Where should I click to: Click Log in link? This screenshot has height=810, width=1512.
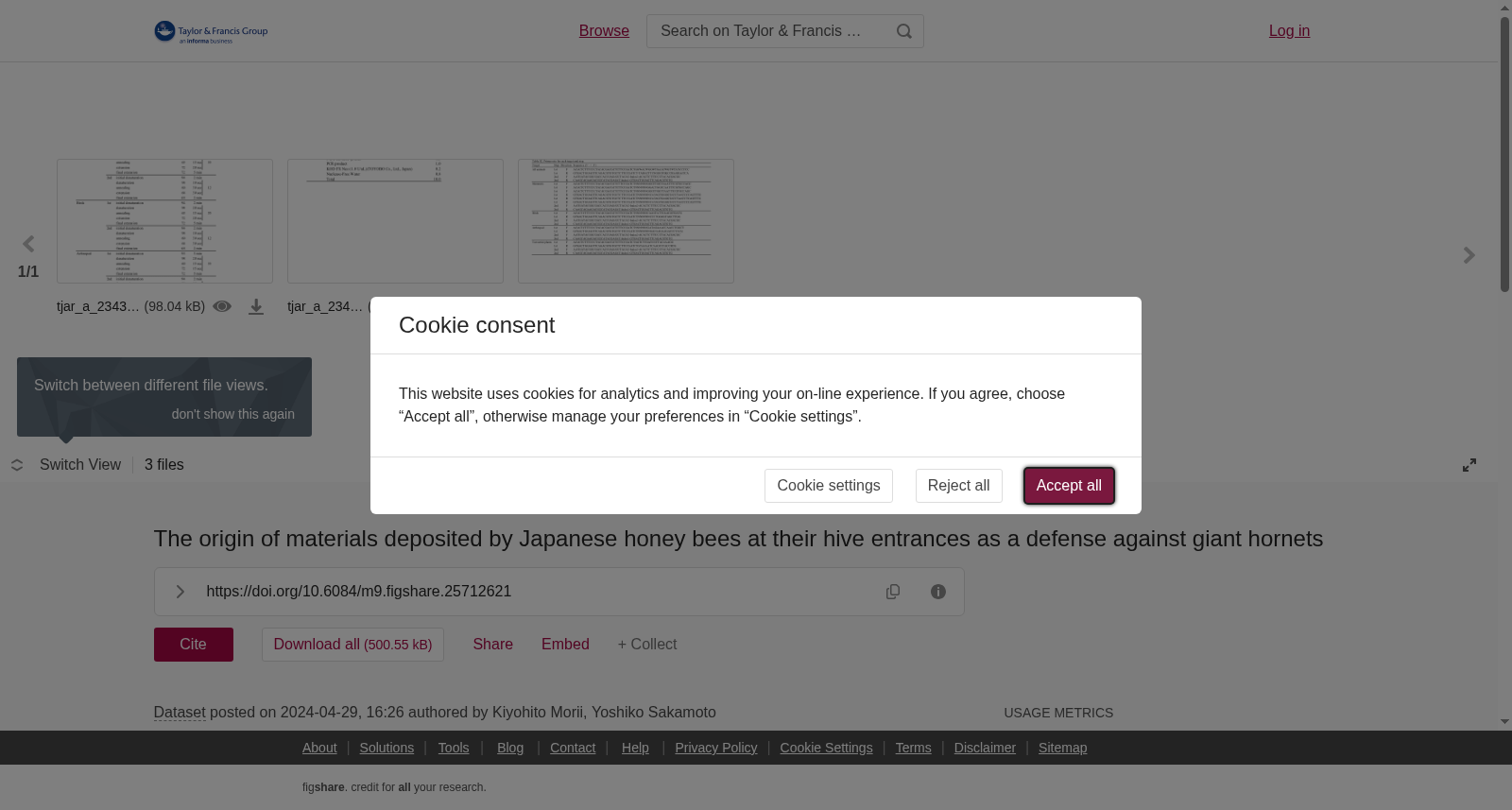(1289, 31)
